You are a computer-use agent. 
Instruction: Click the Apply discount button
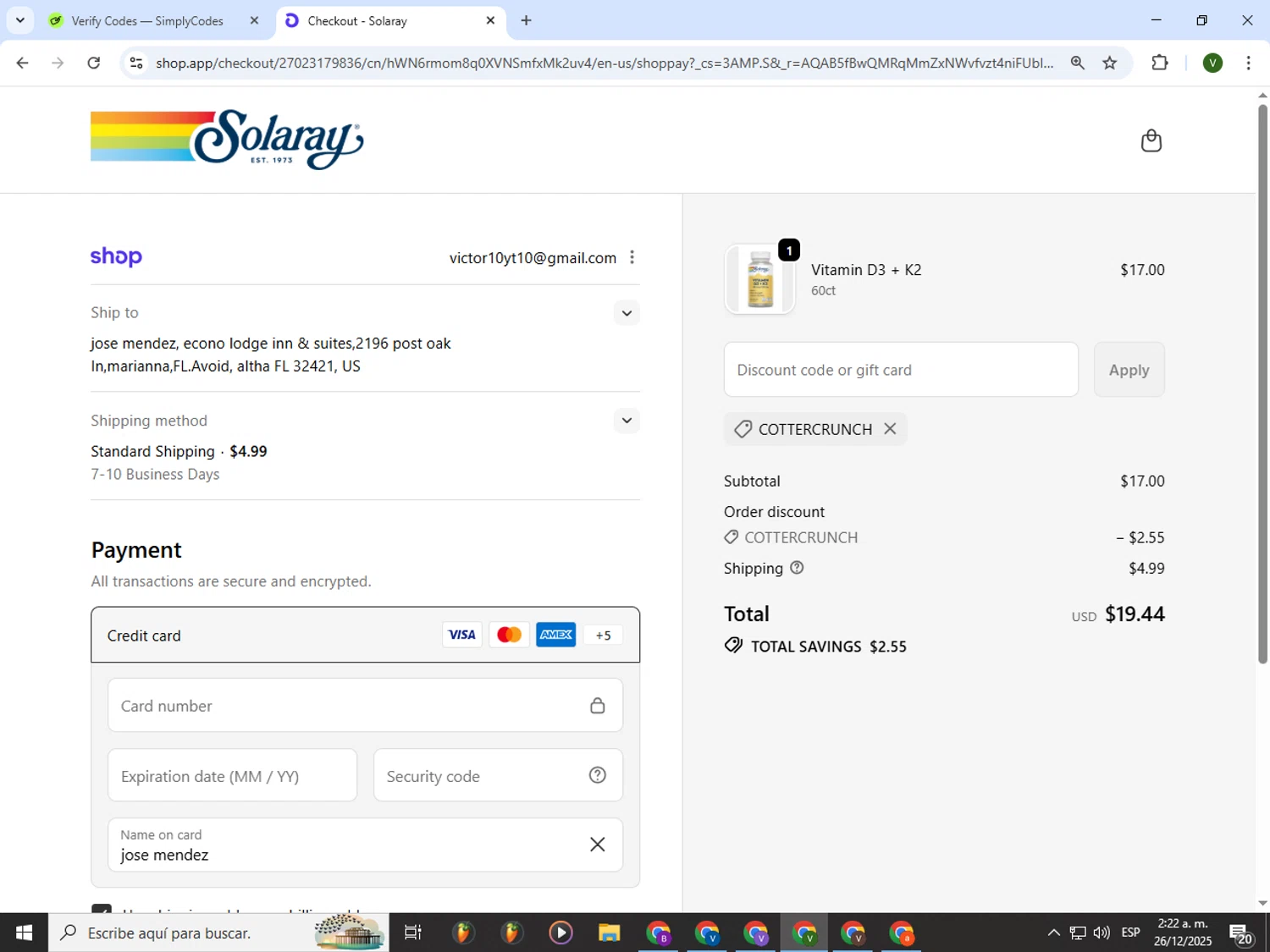[x=1129, y=370]
